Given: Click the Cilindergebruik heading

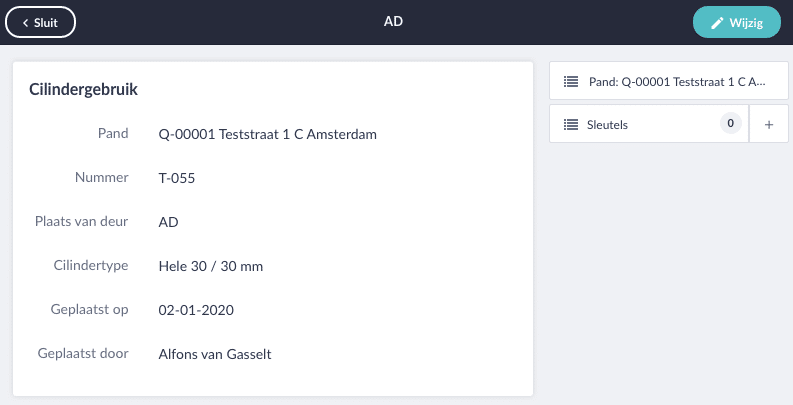Looking at the screenshot, I should 83,89.
